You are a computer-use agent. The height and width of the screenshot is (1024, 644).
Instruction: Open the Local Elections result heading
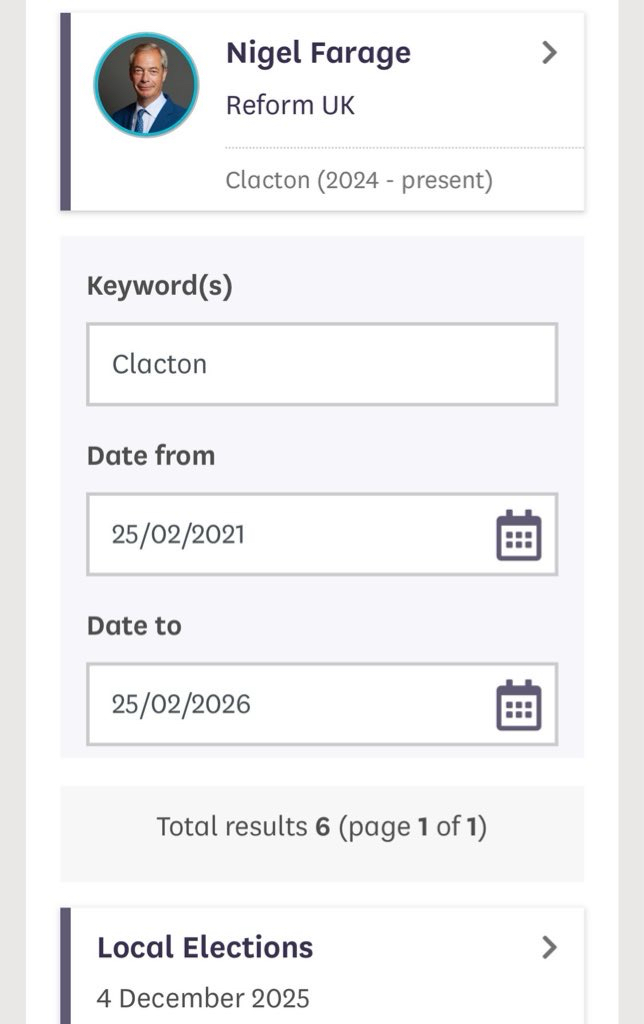click(205, 947)
